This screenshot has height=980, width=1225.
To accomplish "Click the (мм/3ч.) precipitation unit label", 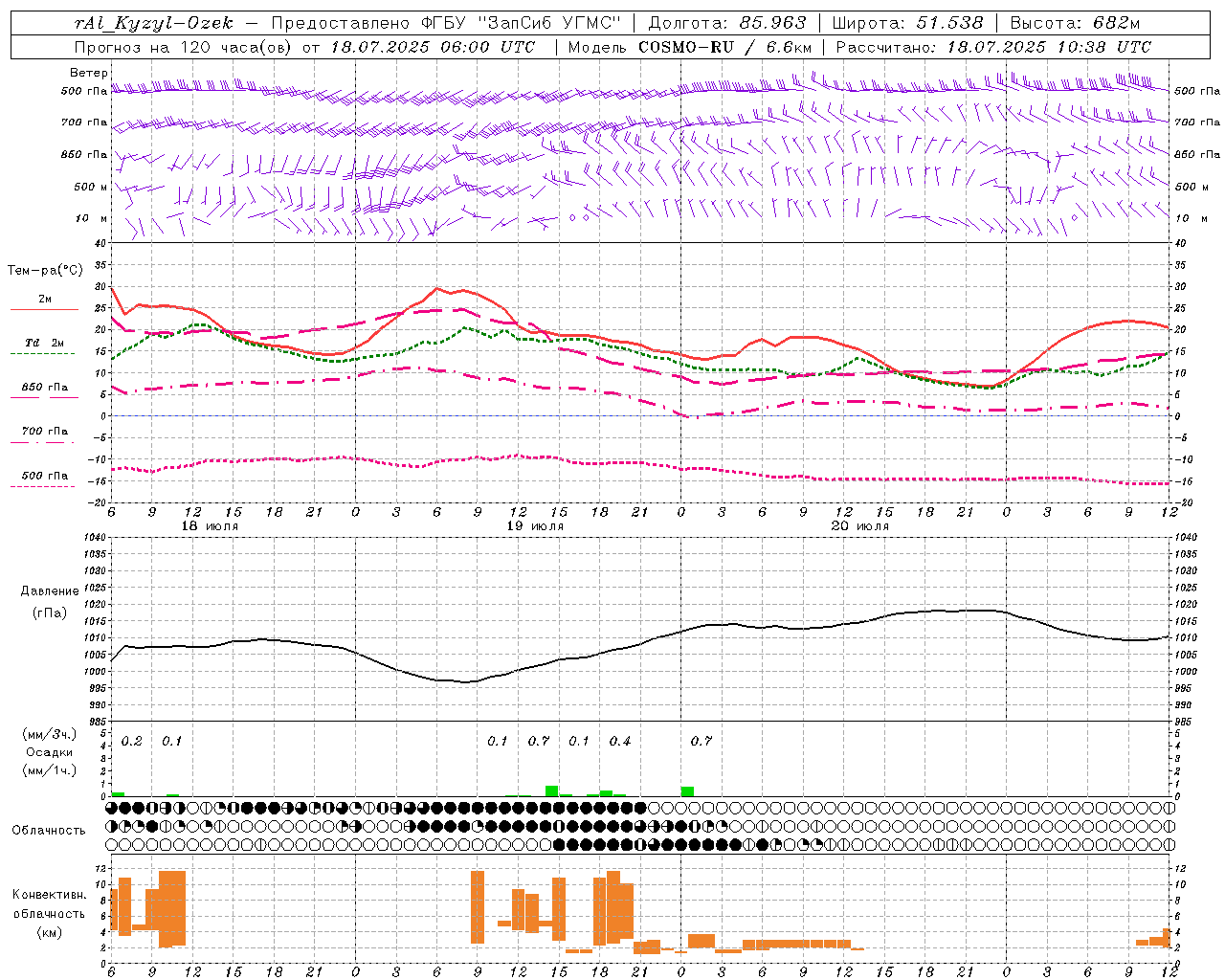I will (50, 735).
